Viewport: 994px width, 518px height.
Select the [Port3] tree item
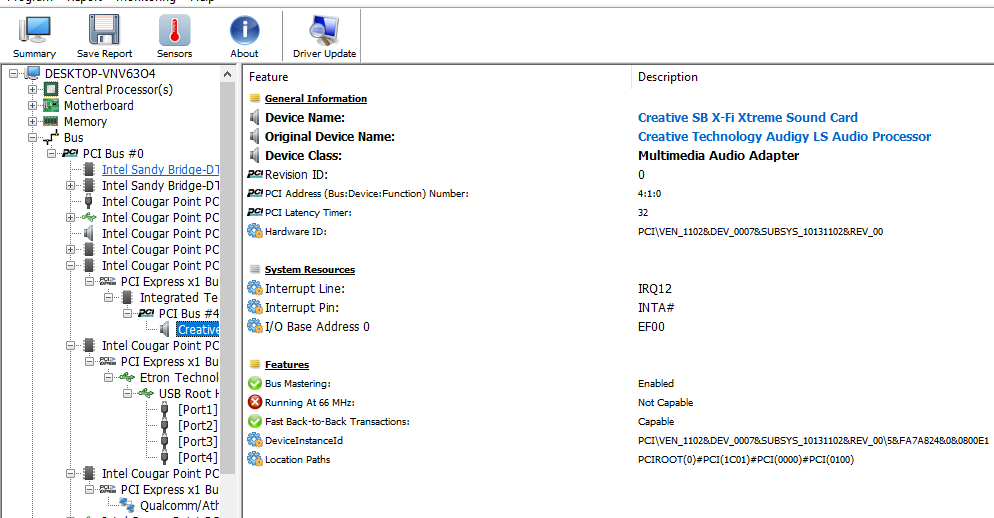[197, 441]
